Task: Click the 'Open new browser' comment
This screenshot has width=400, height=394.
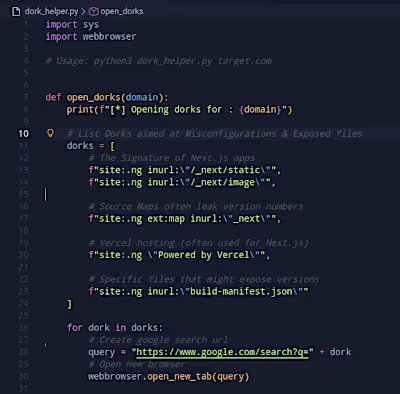Action: point(137,364)
